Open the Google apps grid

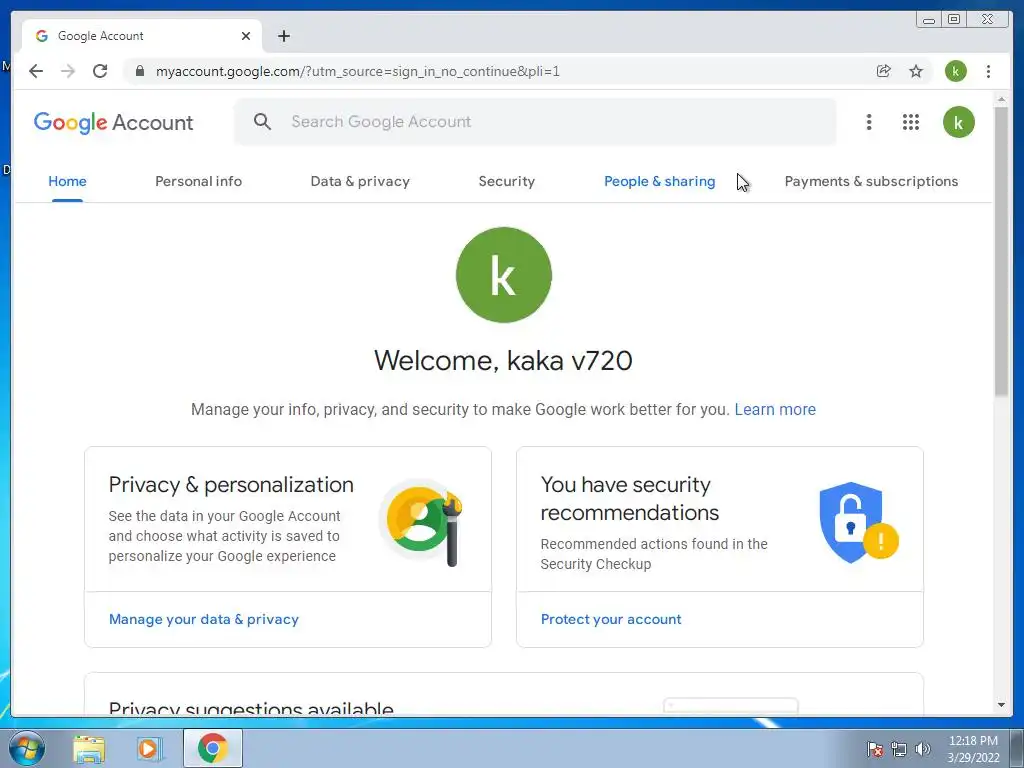coord(911,122)
